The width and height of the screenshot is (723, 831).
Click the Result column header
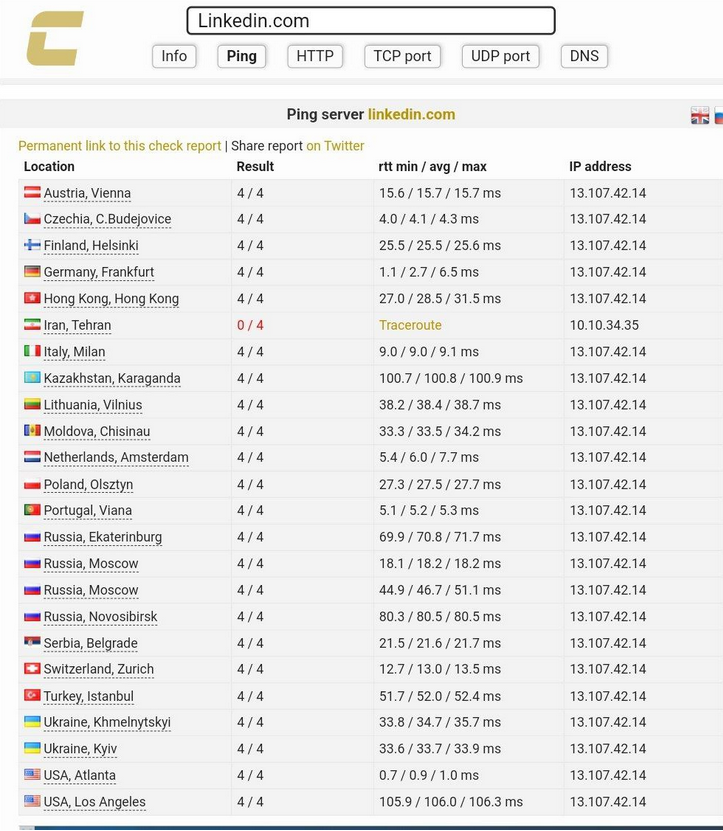click(255, 166)
